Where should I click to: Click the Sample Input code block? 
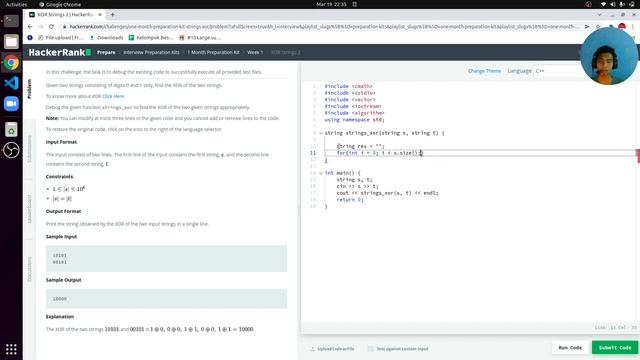pos(166,259)
